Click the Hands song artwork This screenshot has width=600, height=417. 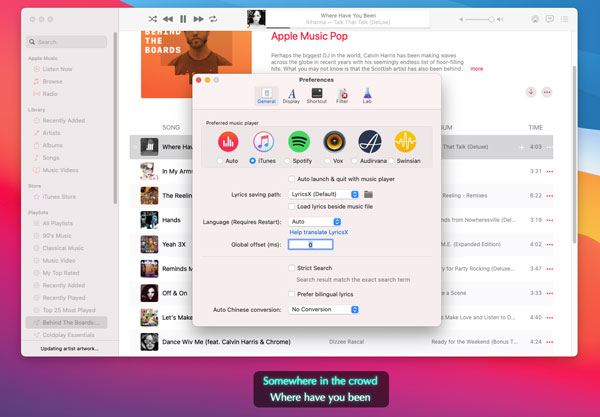[x=149, y=220]
